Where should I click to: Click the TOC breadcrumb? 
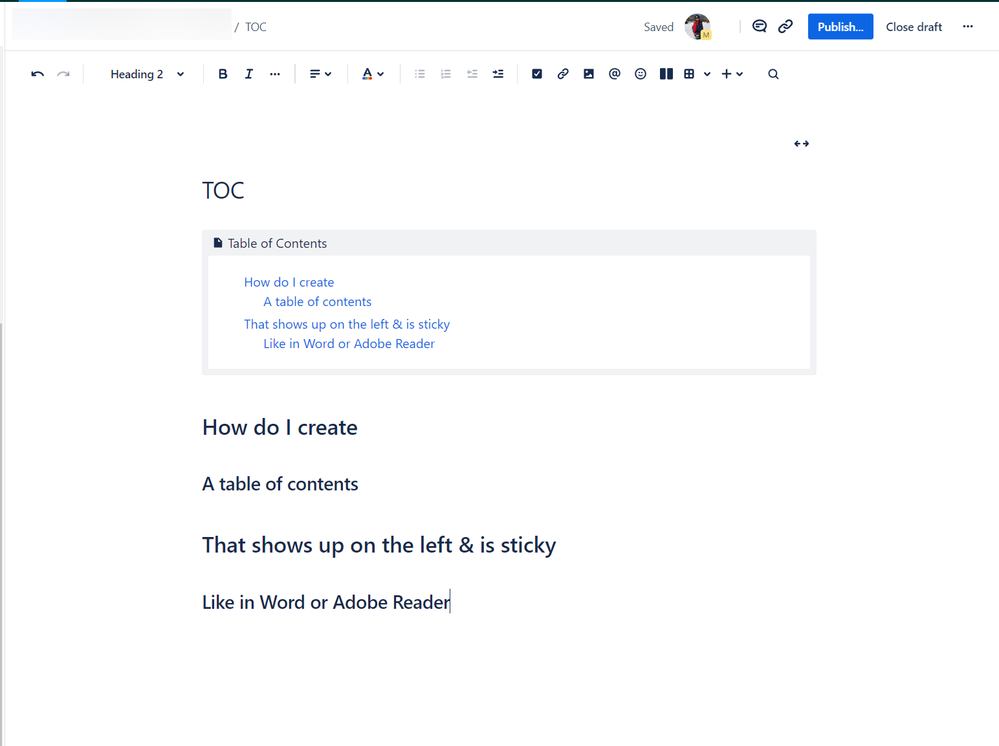pyautogui.click(x=255, y=27)
